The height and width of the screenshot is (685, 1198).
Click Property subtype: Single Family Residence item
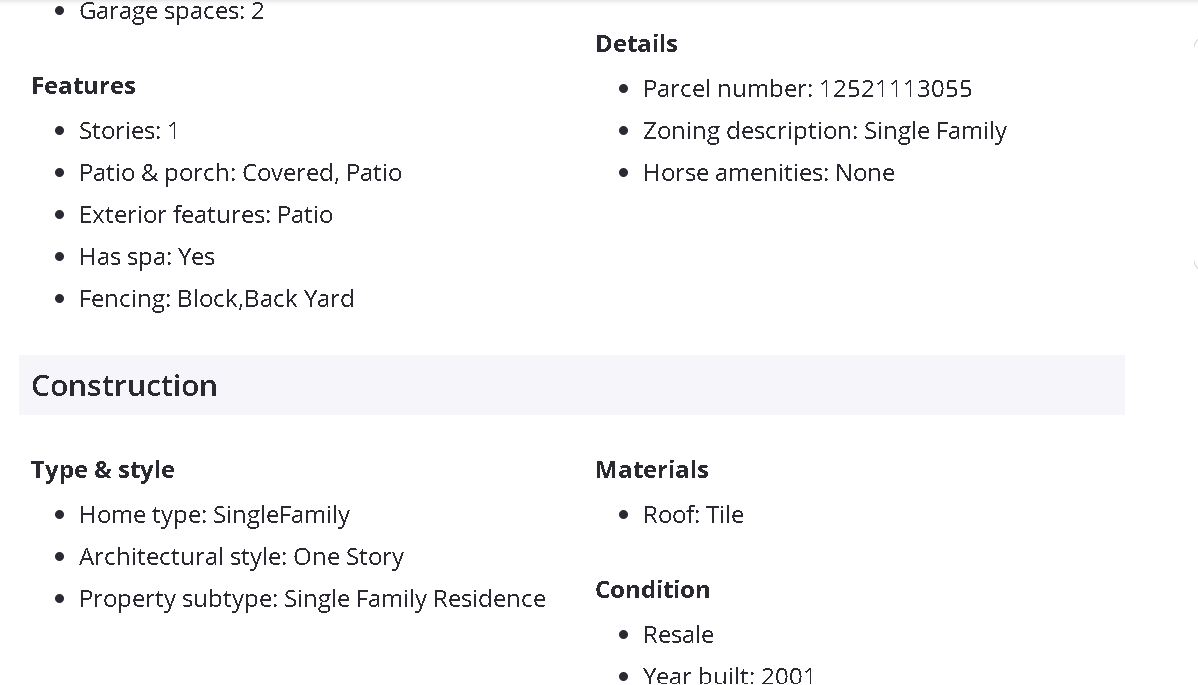[x=312, y=599]
